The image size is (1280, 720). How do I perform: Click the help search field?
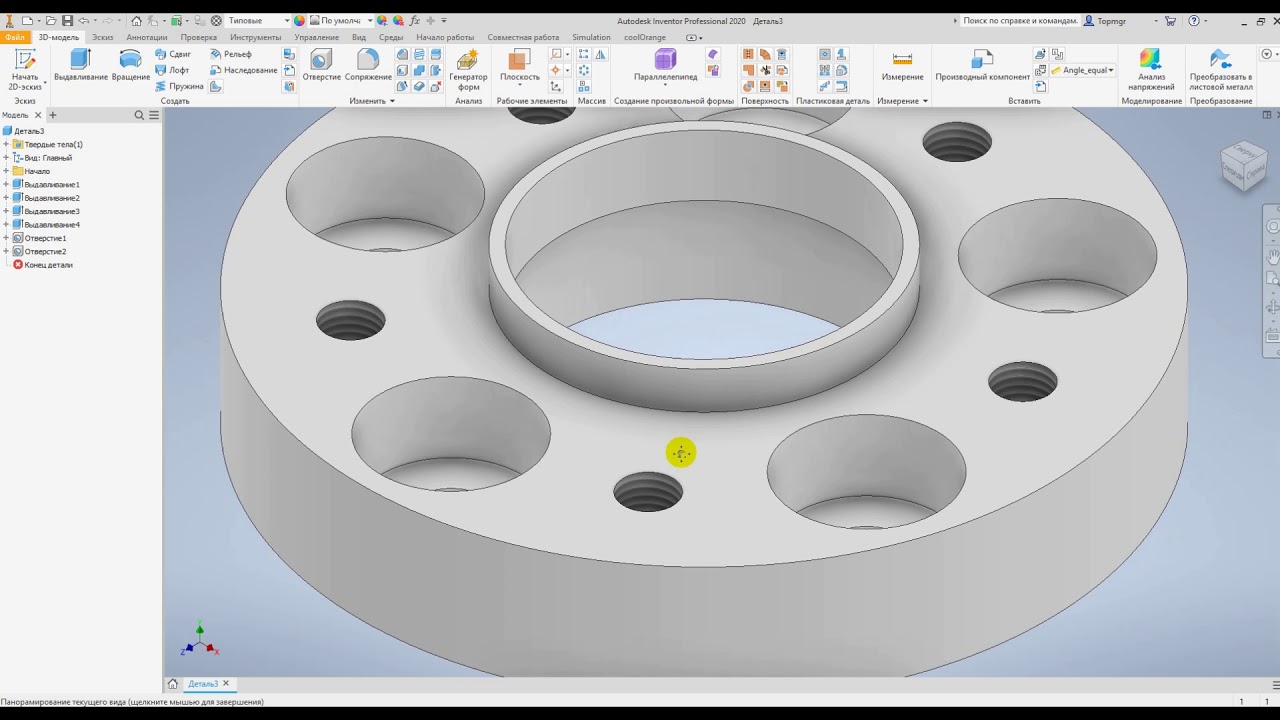click(1019, 20)
